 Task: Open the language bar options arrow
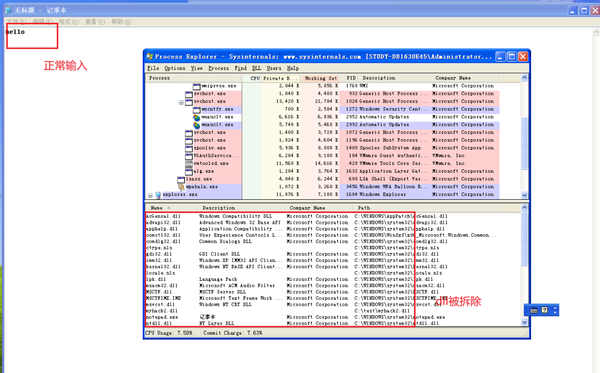pyautogui.click(x=555, y=310)
